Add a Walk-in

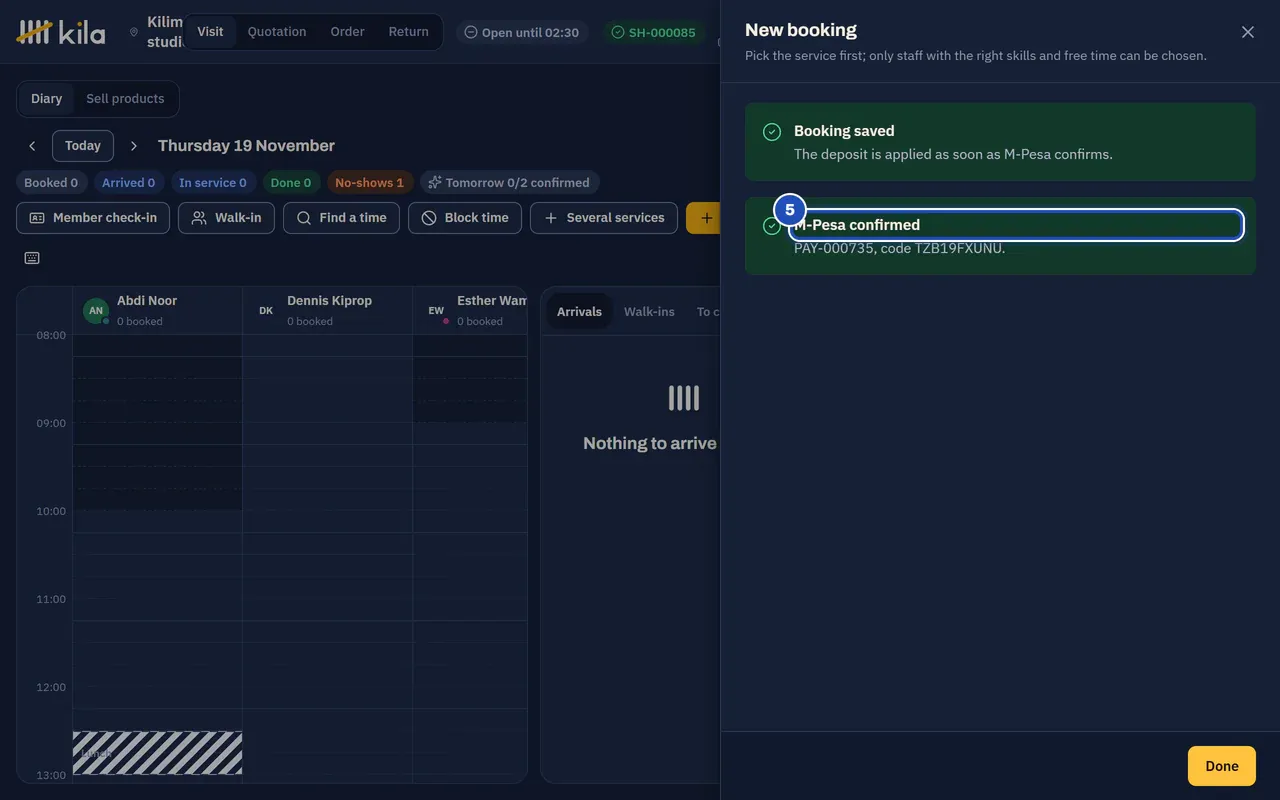tap(226, 218)
